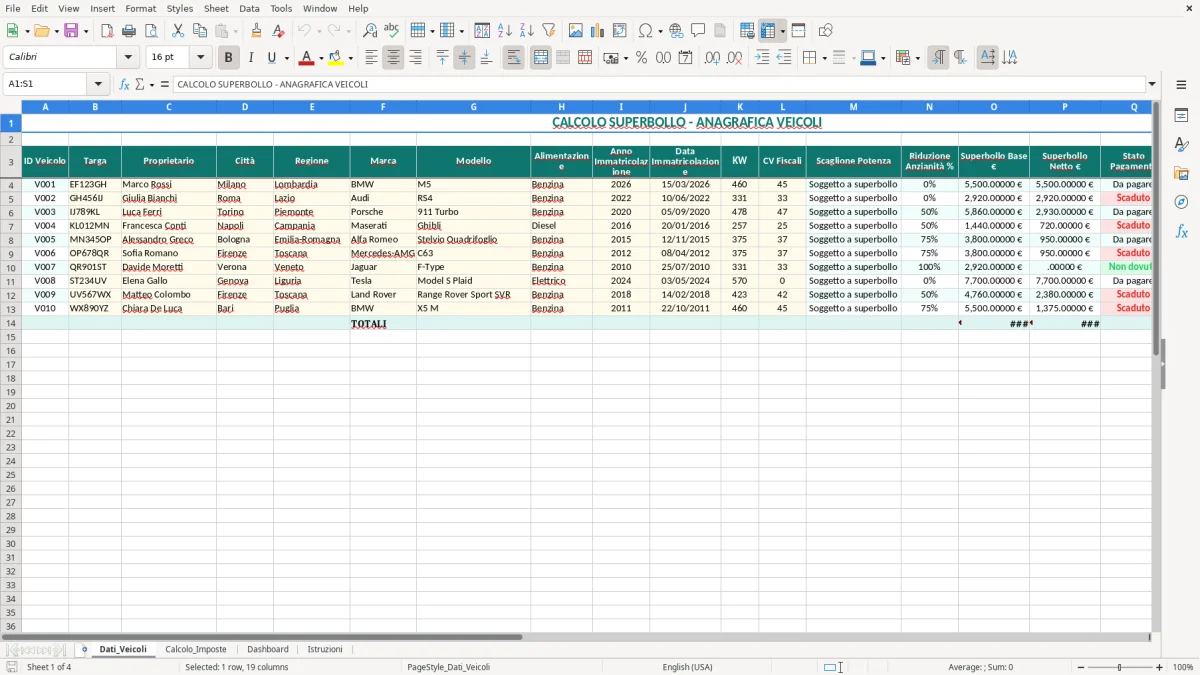Screen dimensions: 1200x675
Task: Save the document with the floppy icon
Action: click(71, 31)
